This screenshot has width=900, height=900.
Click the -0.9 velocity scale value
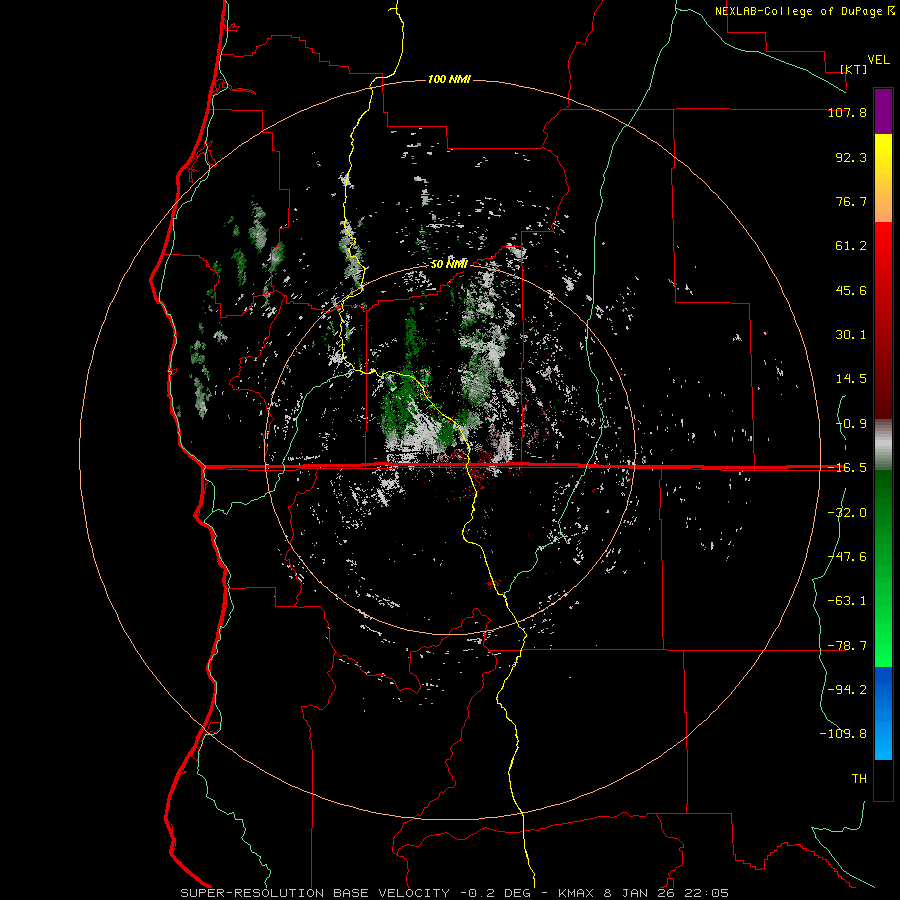click(x=851, y=424)
